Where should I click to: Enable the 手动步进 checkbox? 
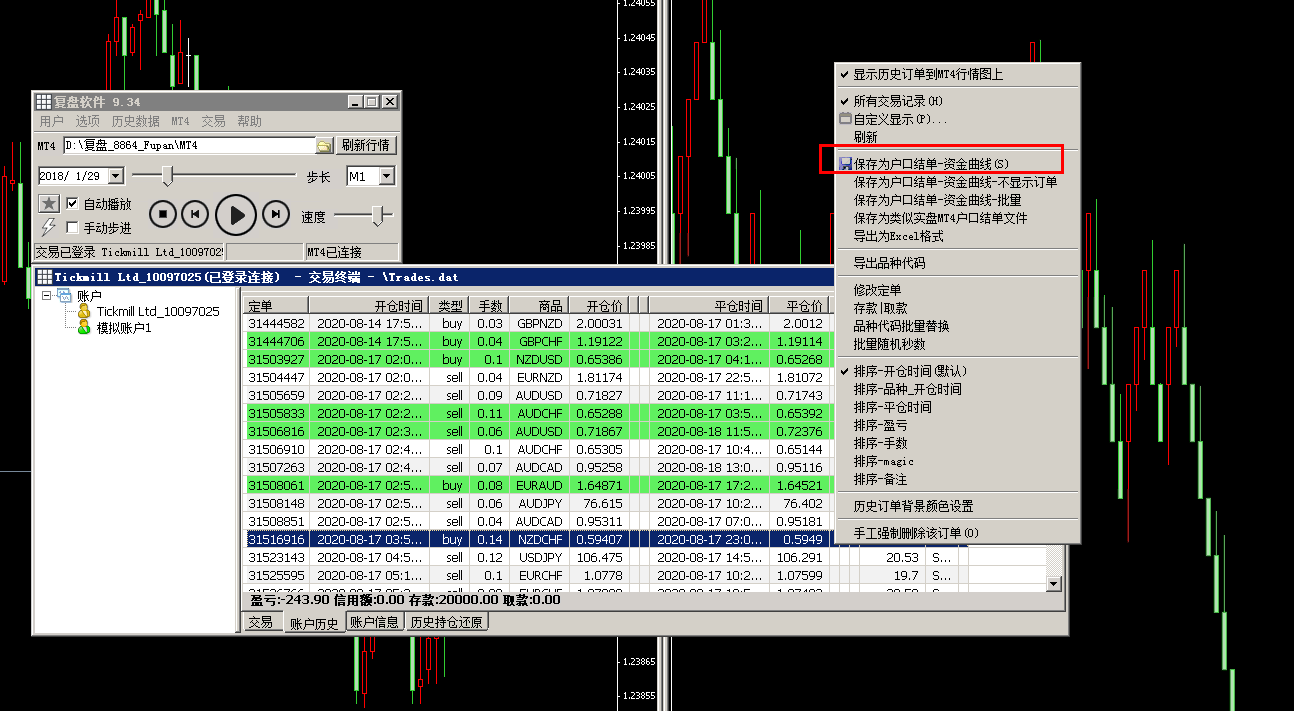pos(72,228)
